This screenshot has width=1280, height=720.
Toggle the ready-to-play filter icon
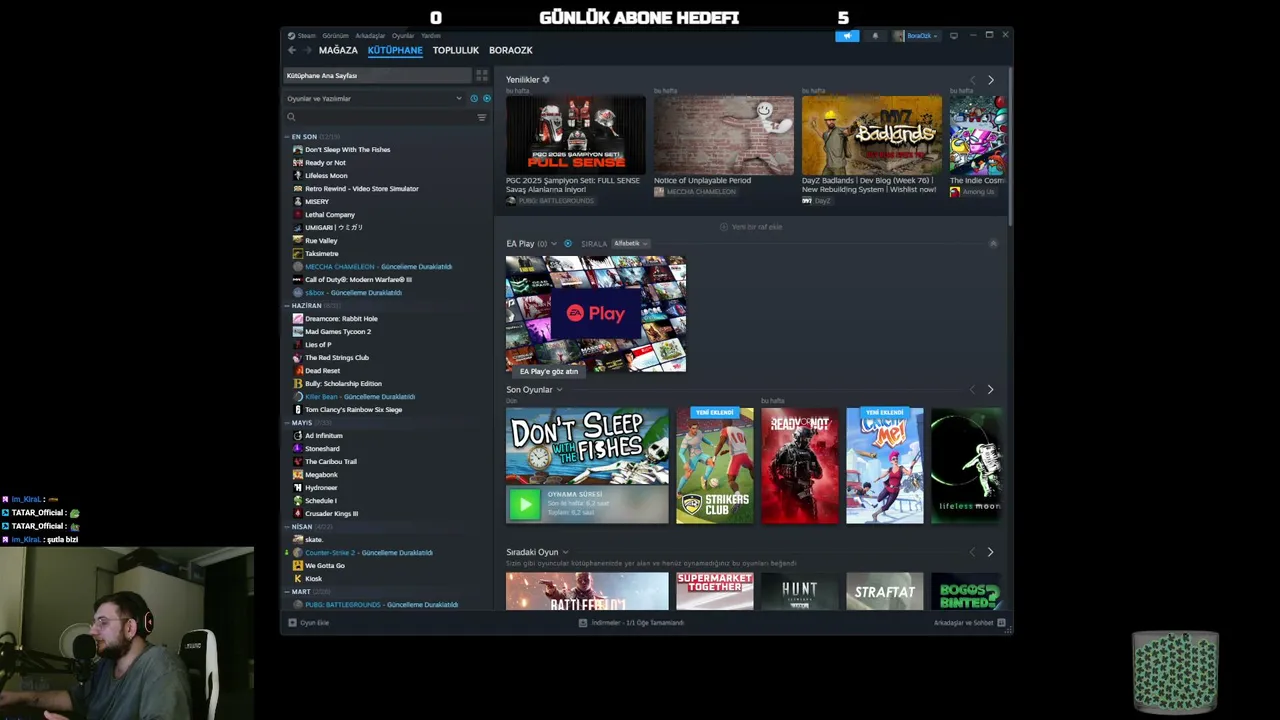487,98
